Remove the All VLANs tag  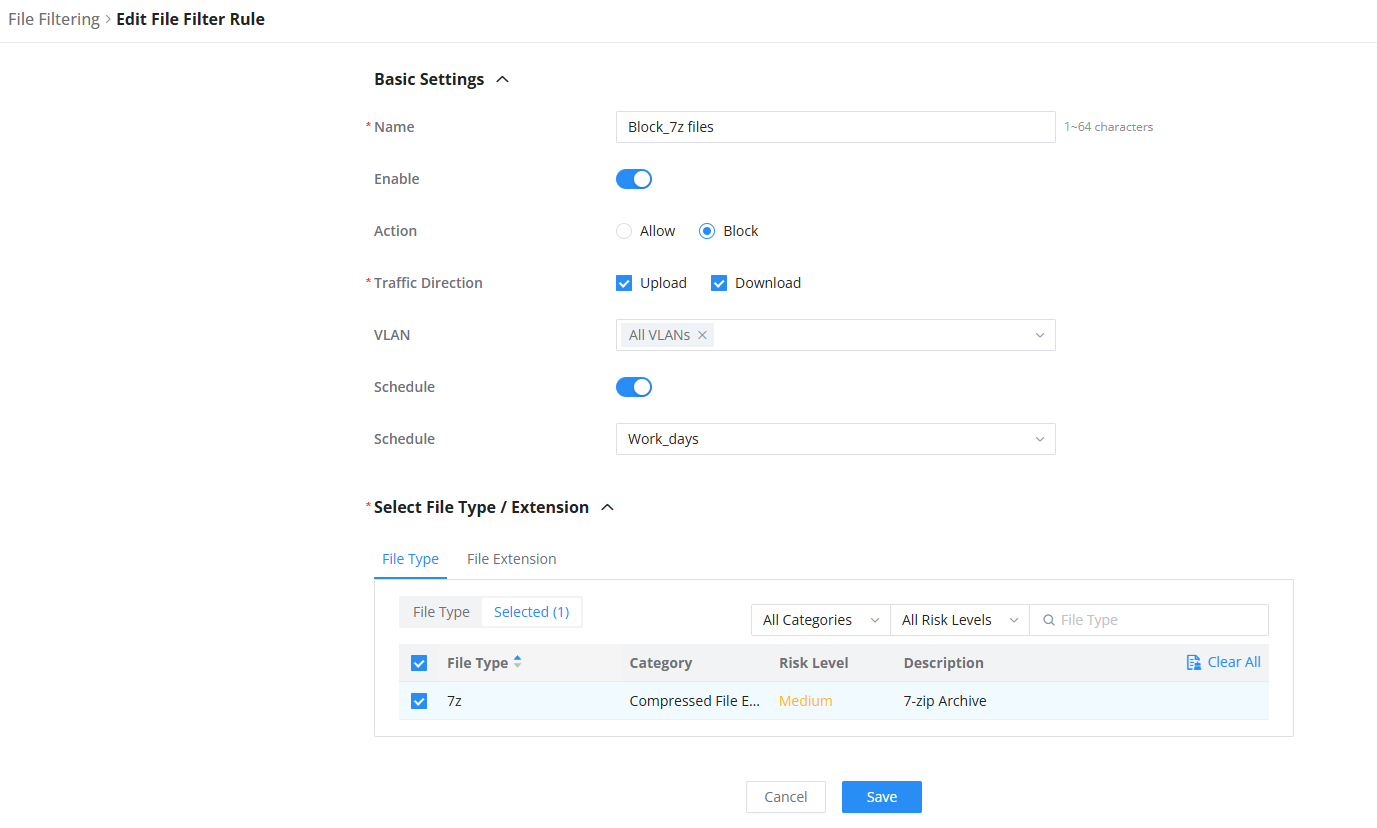point(703,335)
